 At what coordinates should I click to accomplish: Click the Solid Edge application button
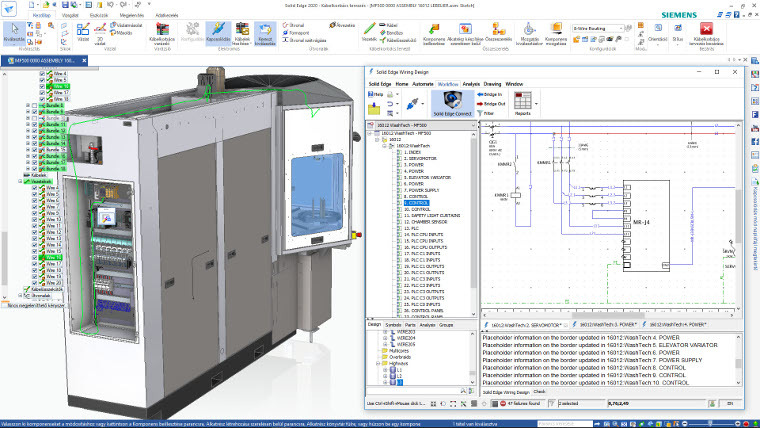tap(9, 8)
